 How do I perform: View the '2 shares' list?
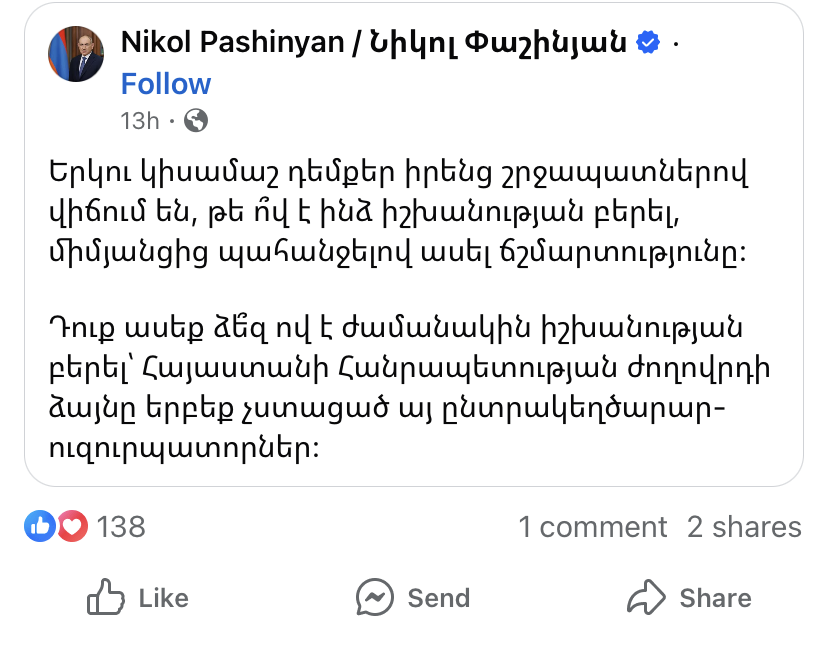[744, 527]
